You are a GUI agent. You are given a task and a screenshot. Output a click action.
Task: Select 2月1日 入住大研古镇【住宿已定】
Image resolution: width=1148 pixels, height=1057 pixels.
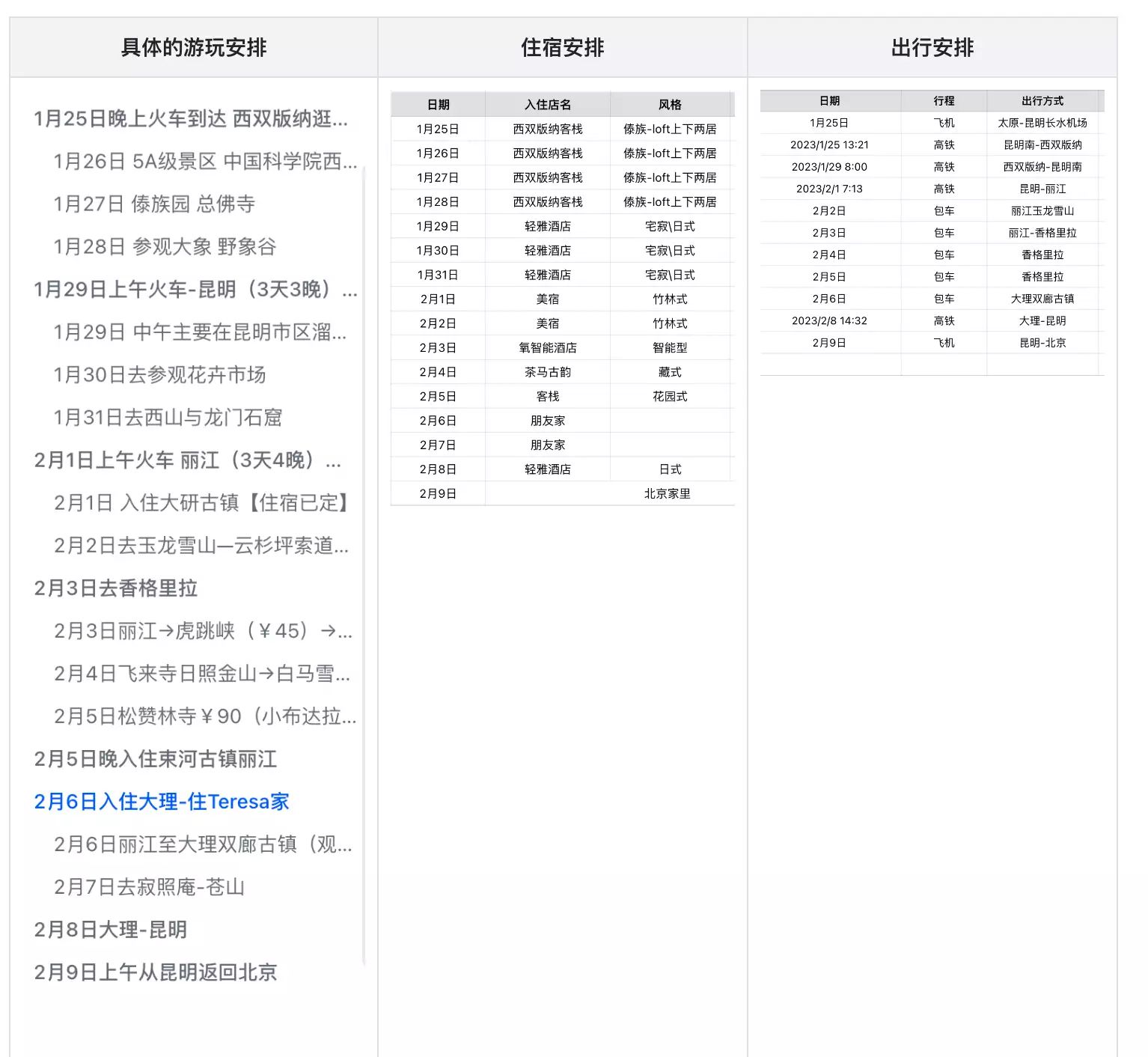pos(203,503)
